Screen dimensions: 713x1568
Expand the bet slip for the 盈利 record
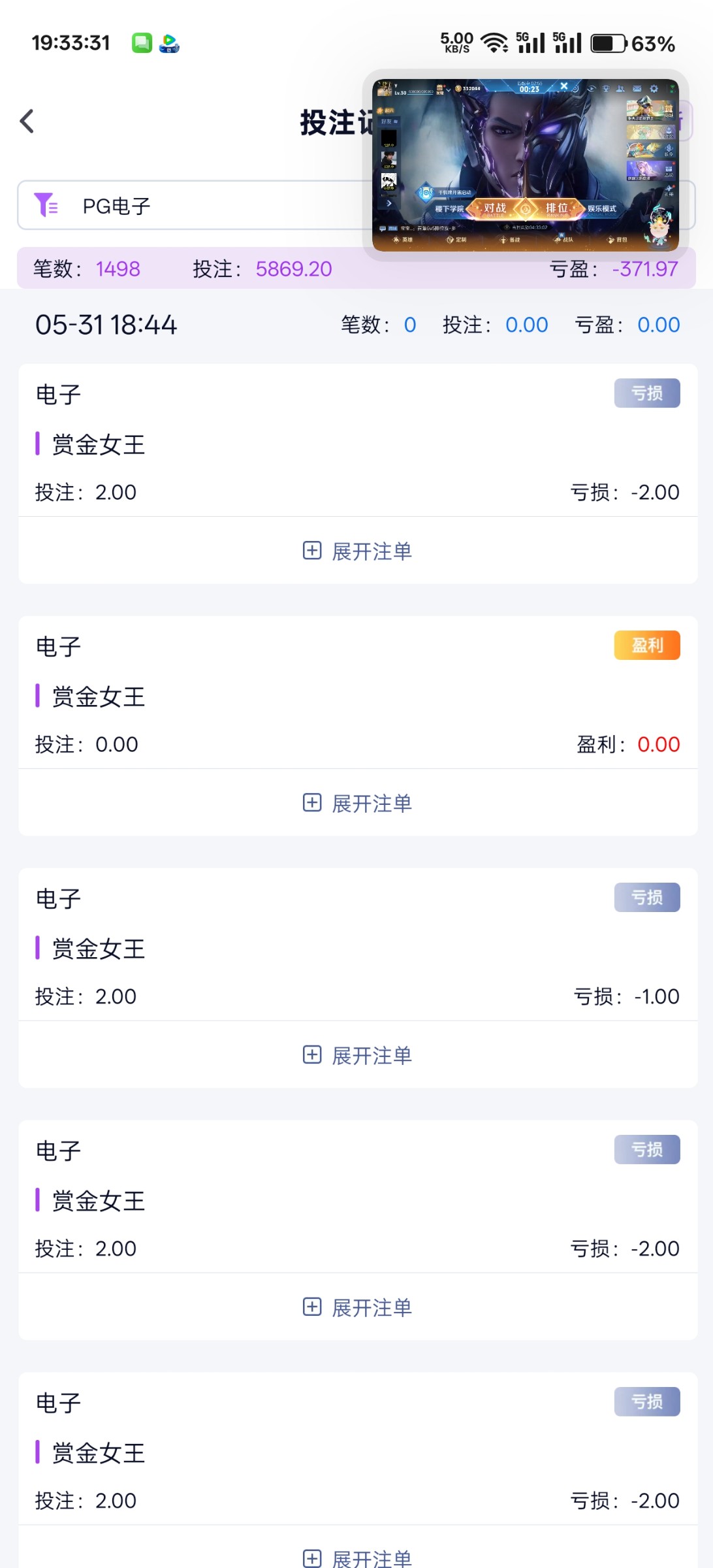(x=358, y=803)
